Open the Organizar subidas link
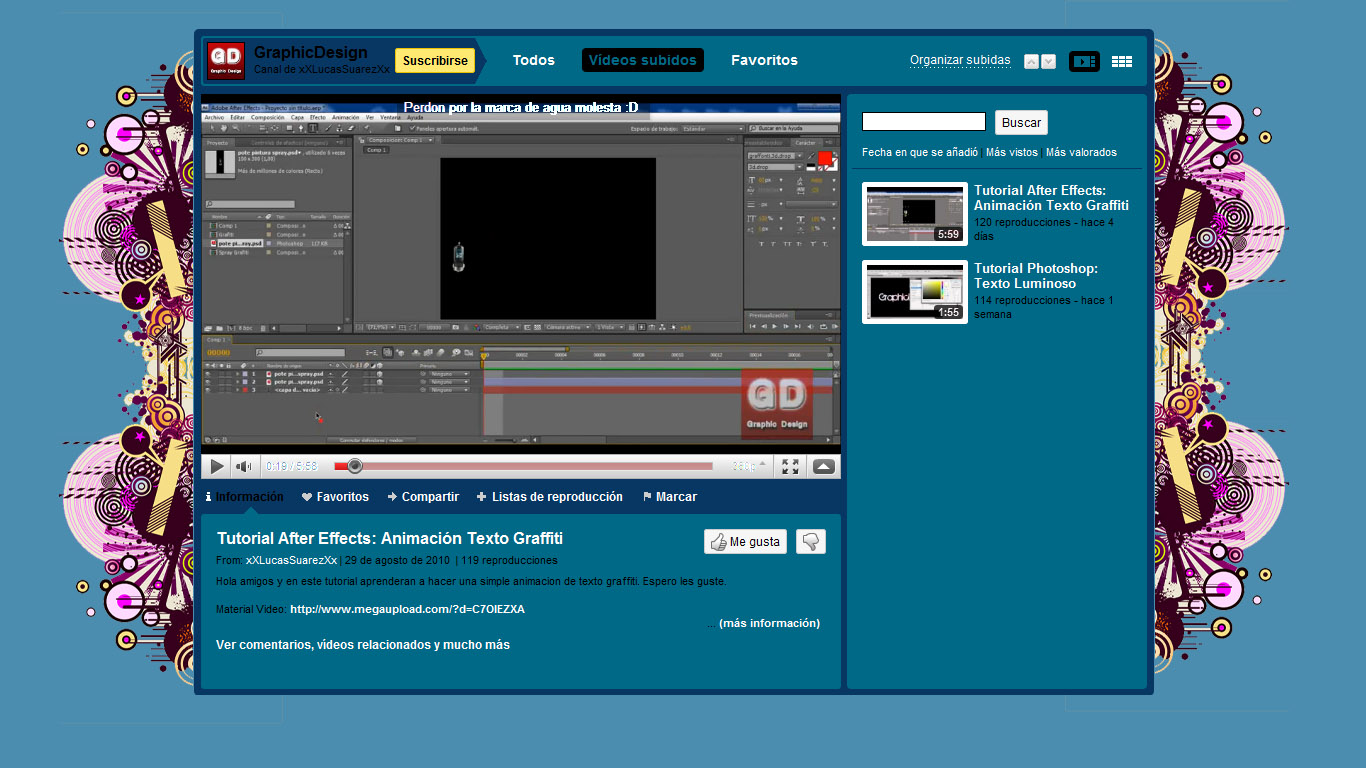Viewport: 1366px width, 768px height. (960, 60)
